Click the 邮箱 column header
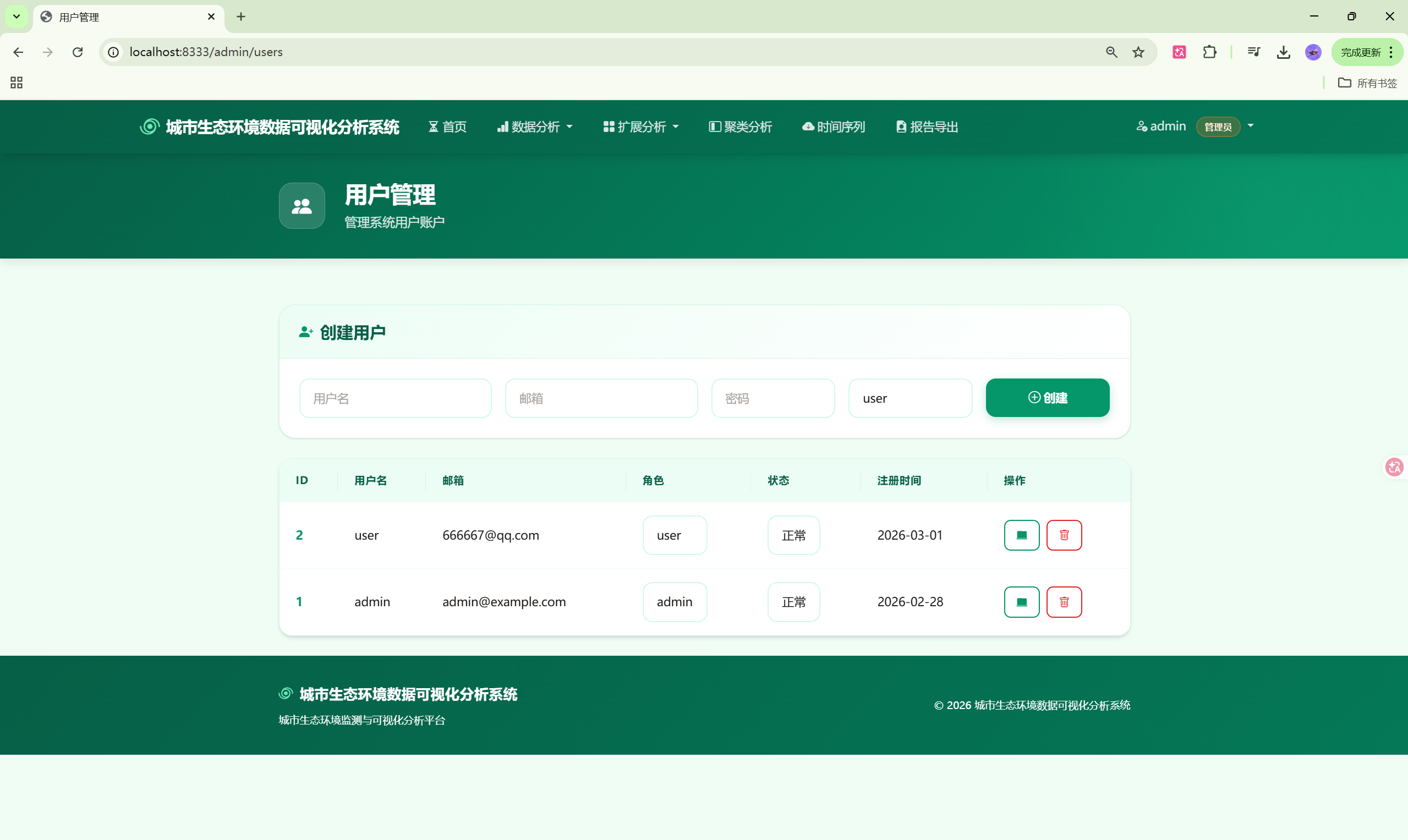Screen dimensions: 1408x840 (x=453, y=481)
